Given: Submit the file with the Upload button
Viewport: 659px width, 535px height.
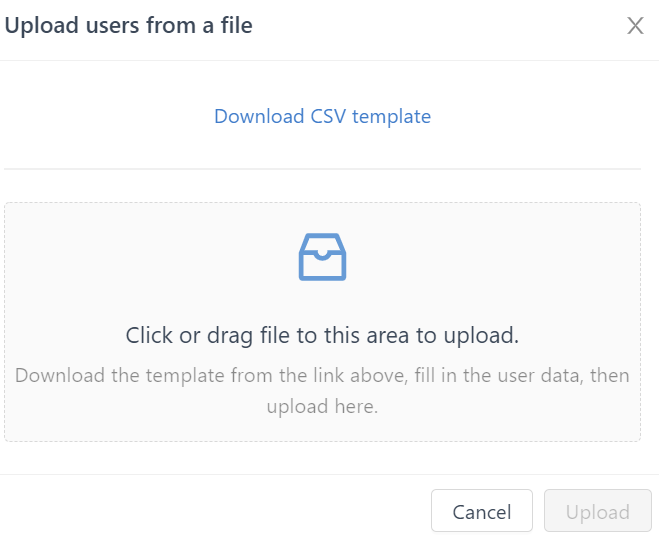Looking at the screenshot, I should 597,512.
